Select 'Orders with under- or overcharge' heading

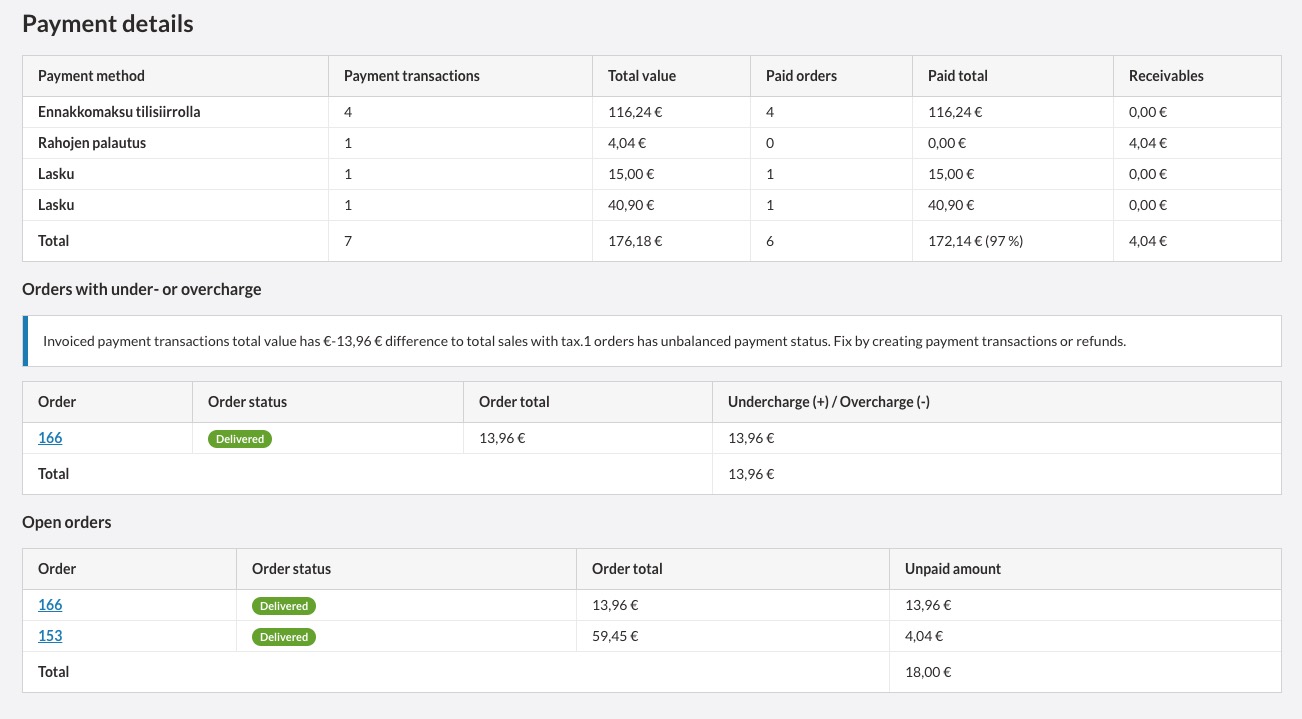(x=142, y=289)
